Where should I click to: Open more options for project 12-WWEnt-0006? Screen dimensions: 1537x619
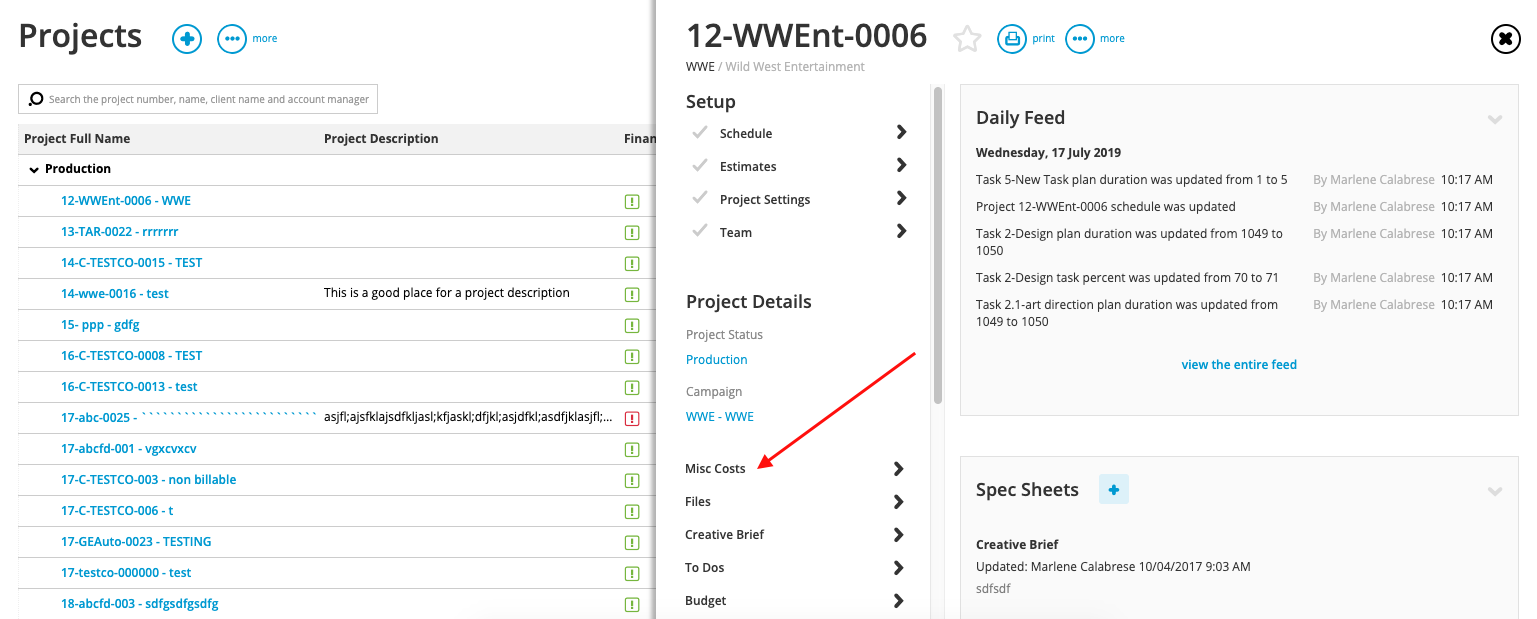click(1080, 39)
